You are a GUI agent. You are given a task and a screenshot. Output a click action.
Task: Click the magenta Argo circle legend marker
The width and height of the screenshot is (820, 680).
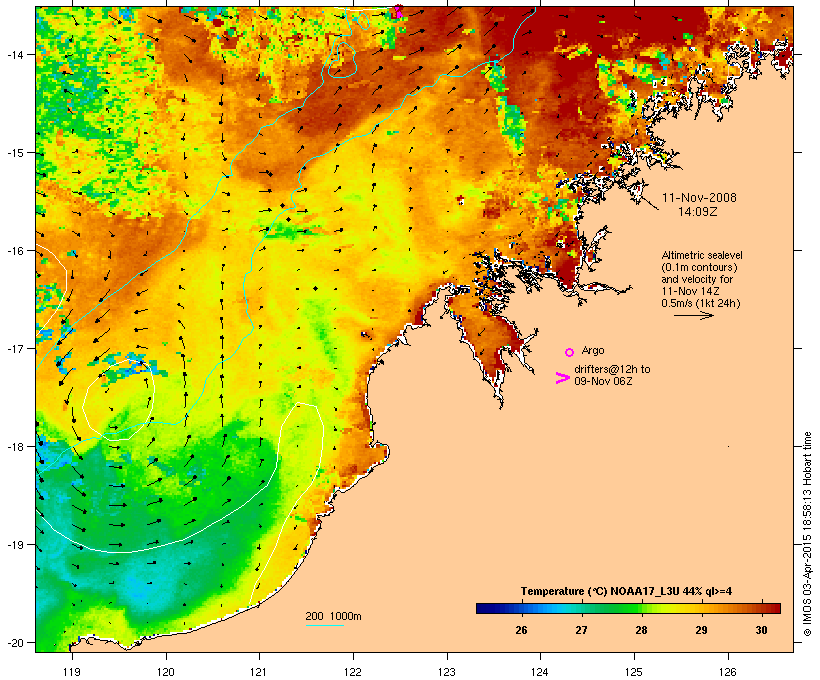[570, 352]
